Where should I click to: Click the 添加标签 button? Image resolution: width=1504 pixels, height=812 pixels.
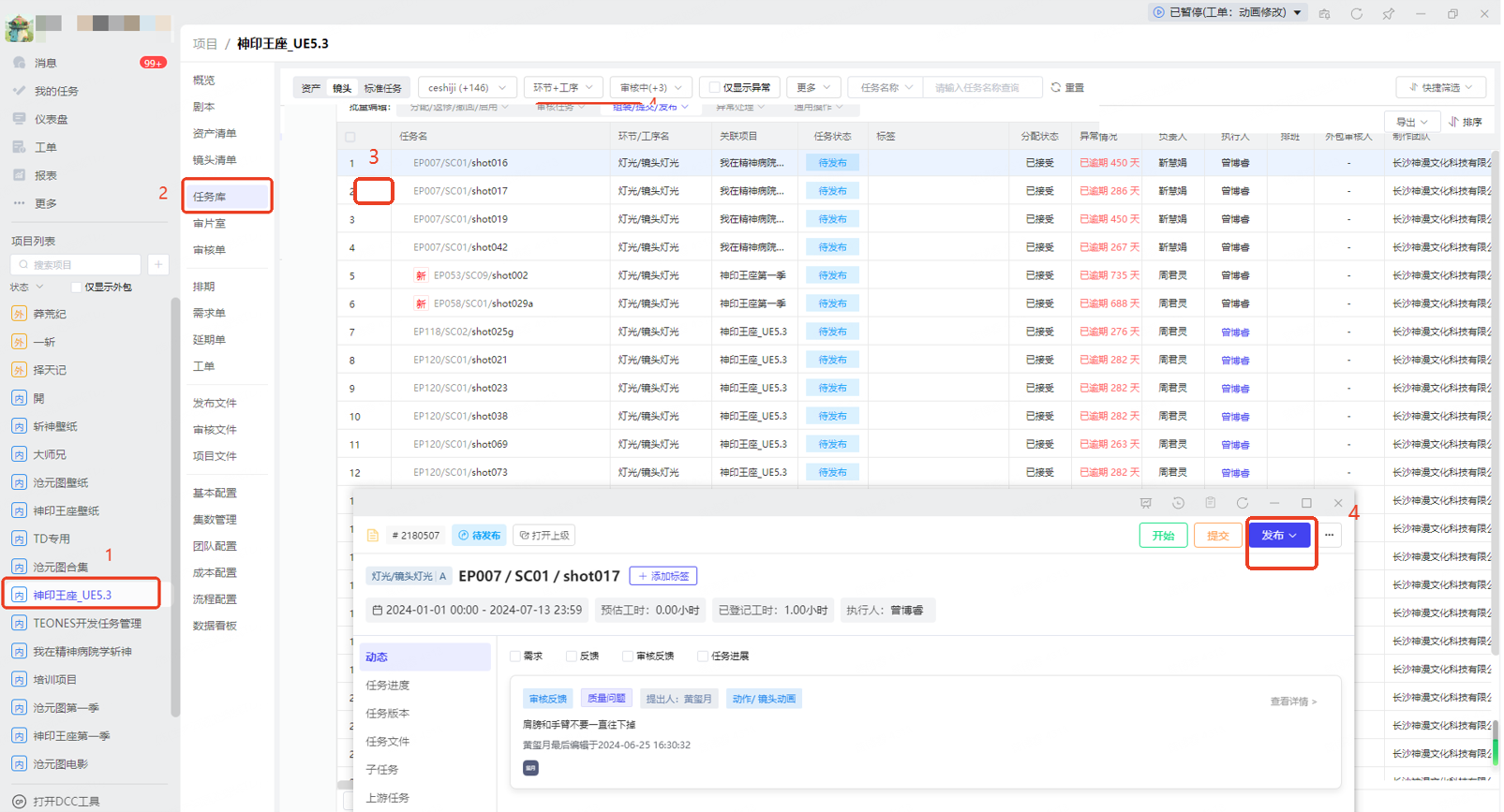pos(663,576)
